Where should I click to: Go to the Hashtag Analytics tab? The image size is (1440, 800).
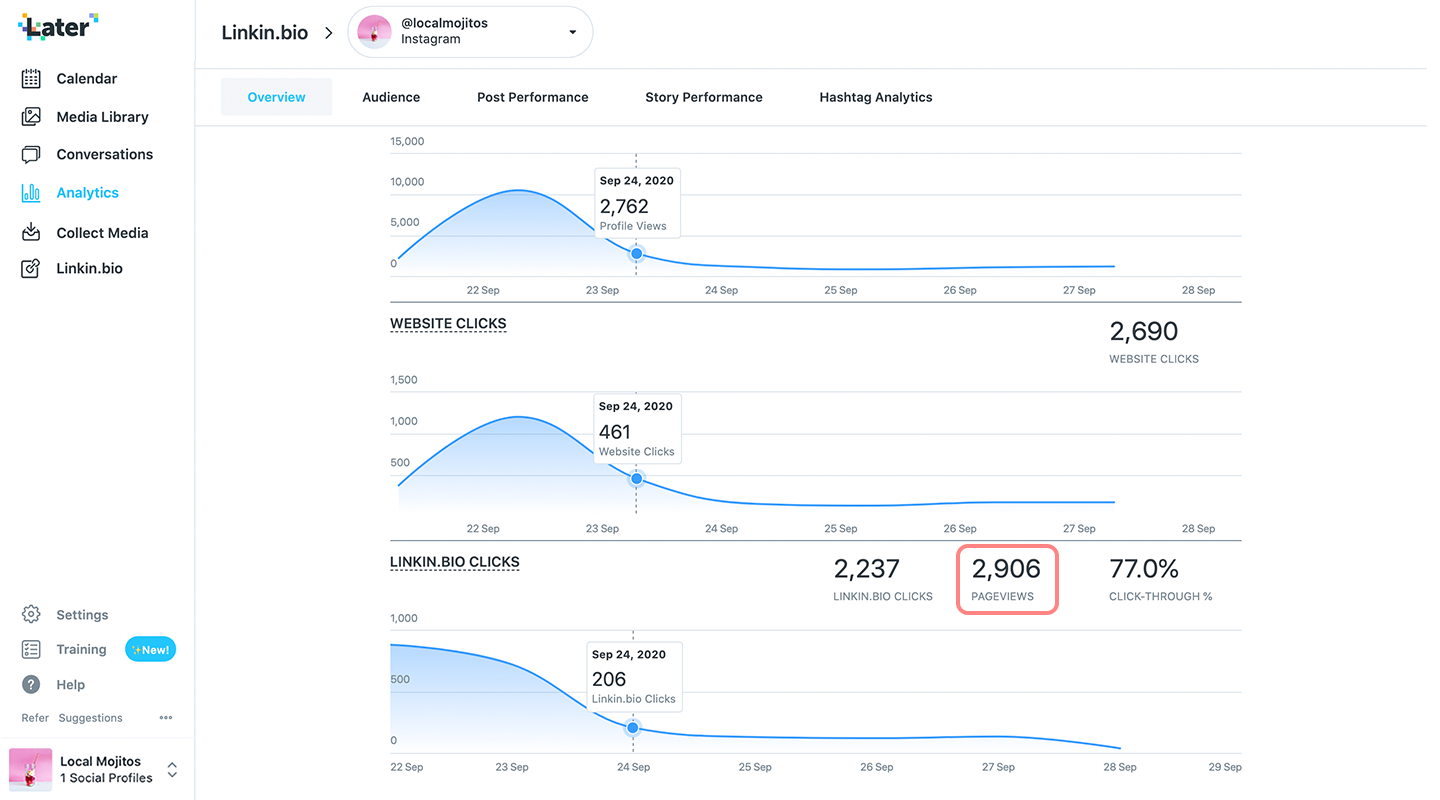[876, 97]
